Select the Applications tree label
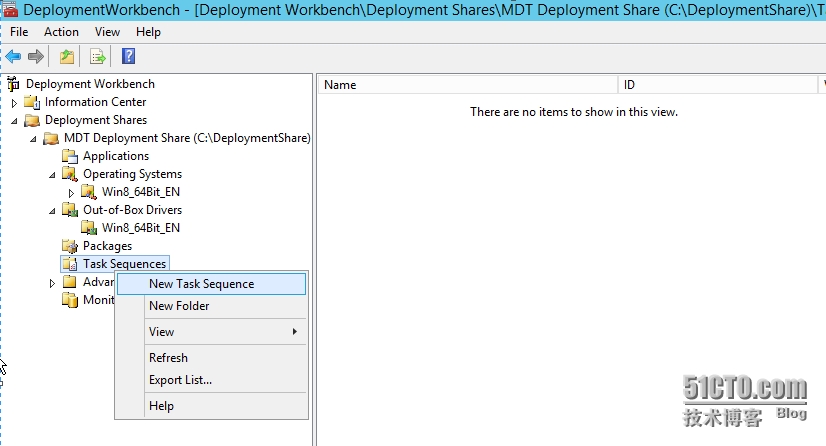The image size is (826, 446). [x=116, y=156]
